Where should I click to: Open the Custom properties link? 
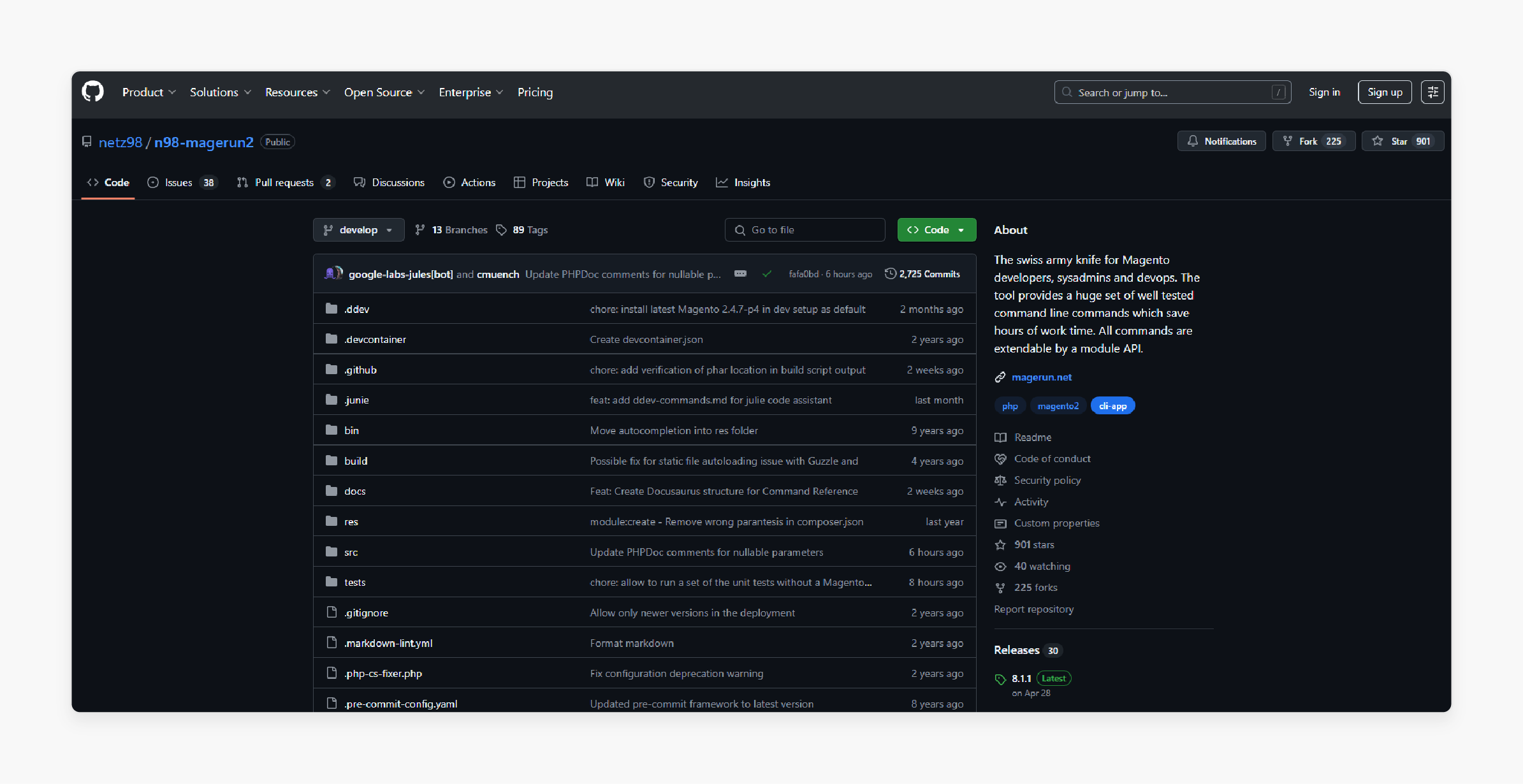(1057, 523)
